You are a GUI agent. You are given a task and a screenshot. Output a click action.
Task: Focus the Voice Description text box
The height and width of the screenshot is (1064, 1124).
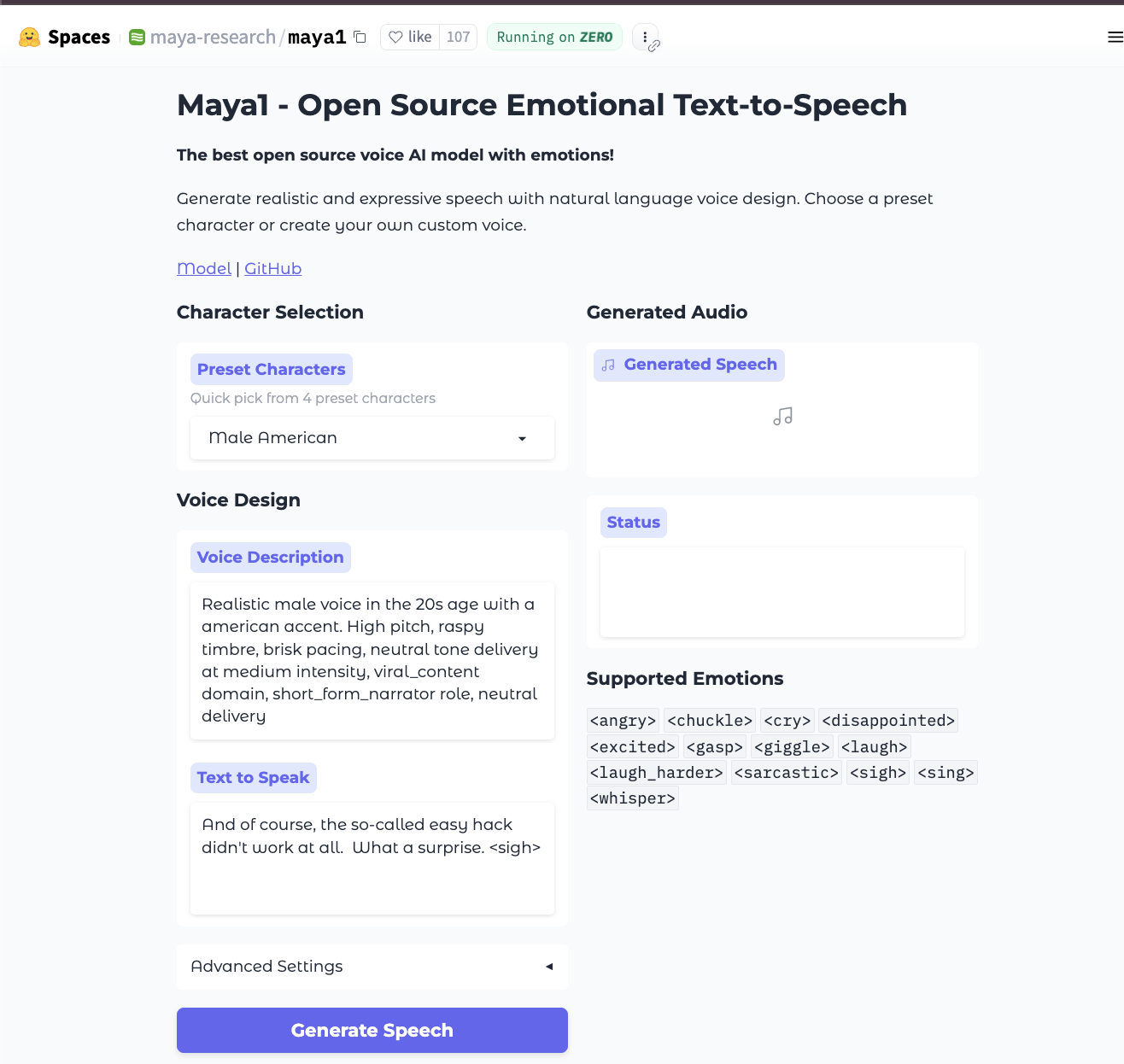point(372,660)
